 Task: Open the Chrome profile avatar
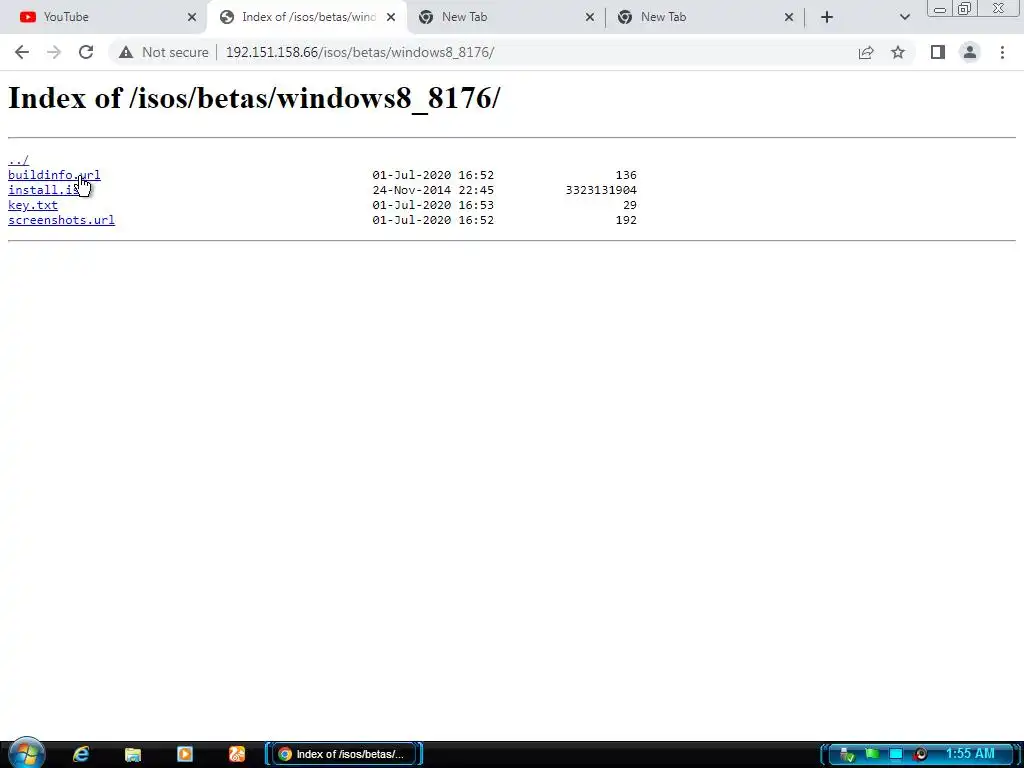pyautogui.click(x=970, y=52)
